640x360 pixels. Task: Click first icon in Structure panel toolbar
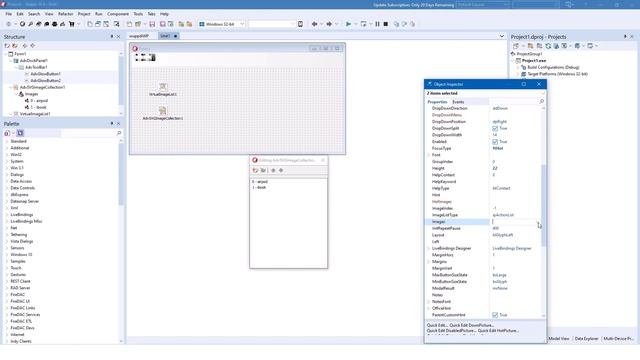click(7, 46)
